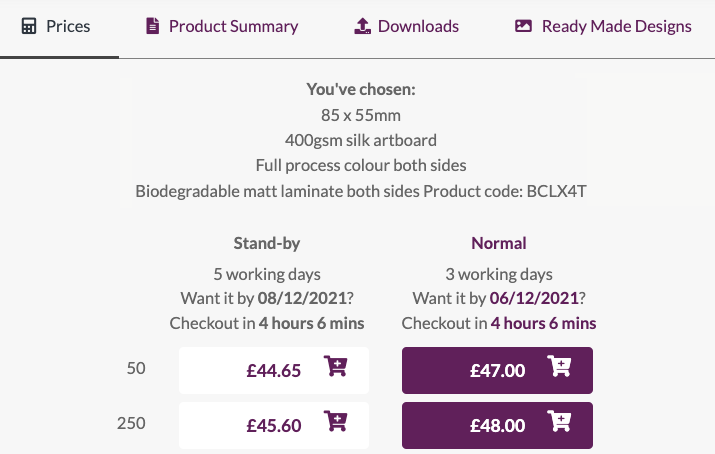Click the image icon beside Ready Made Designs
This screenshot has width=715, height=454.
tap(523, 26)
